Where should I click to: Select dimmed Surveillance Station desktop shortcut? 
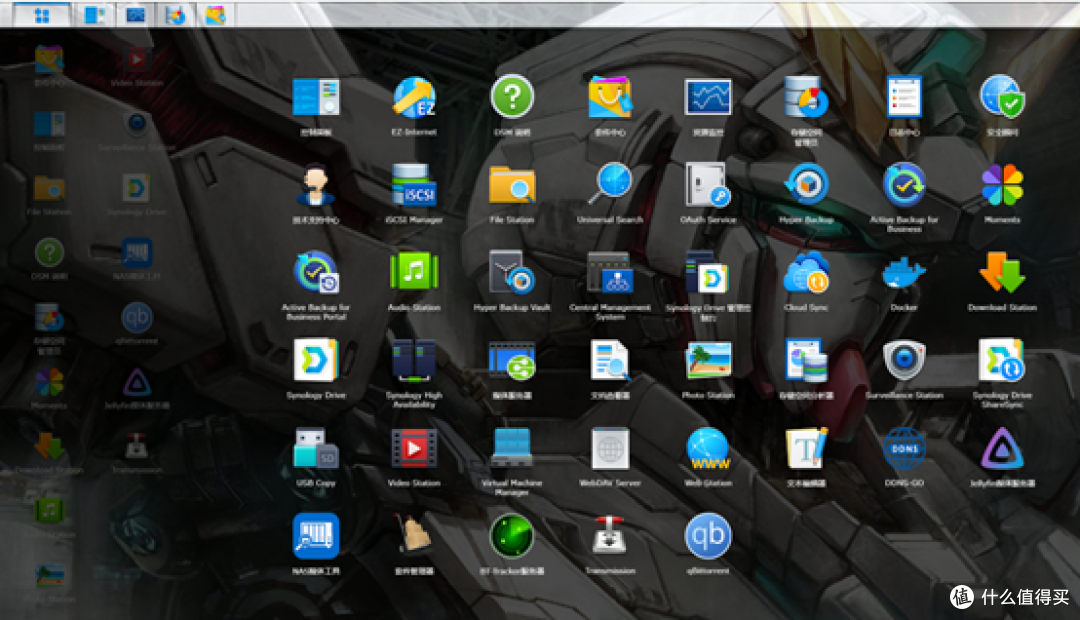(x=136, y=125)
